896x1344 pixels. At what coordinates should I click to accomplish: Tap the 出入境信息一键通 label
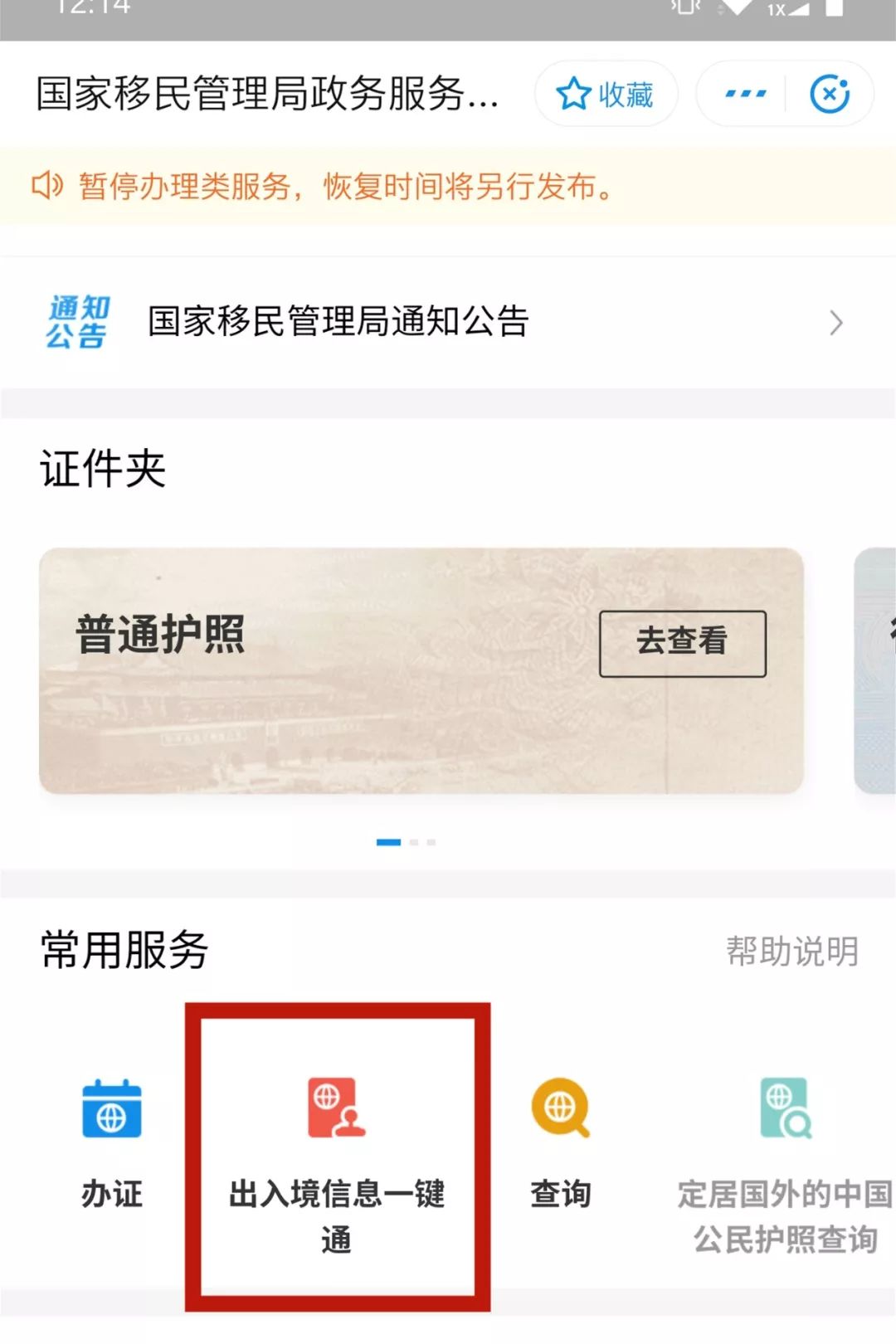[337, 1216]
